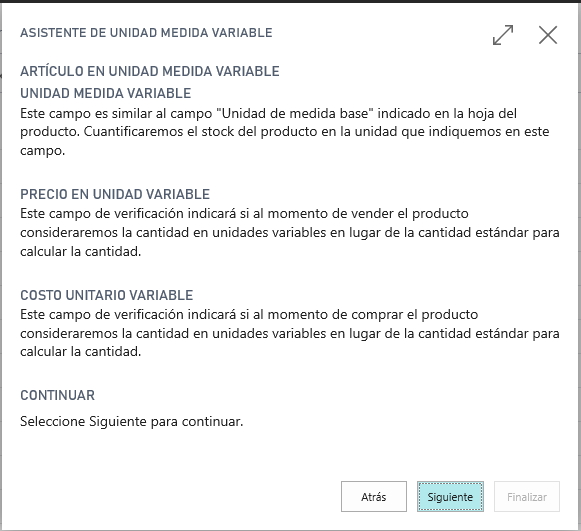
Task: Select the Artículo en Unidad Medida Variable heading
Action: 150,71
